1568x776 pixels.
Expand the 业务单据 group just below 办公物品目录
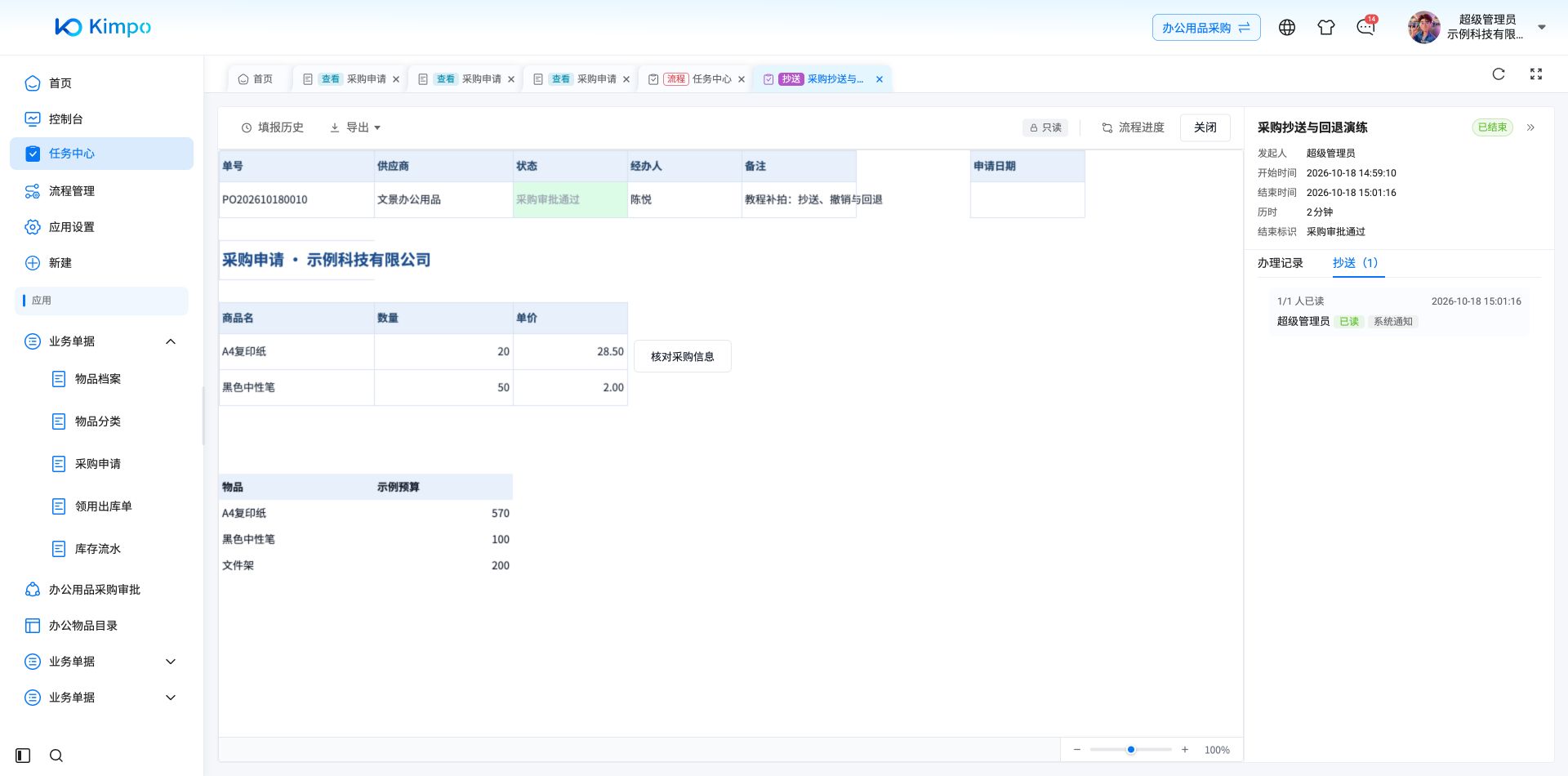171,662
